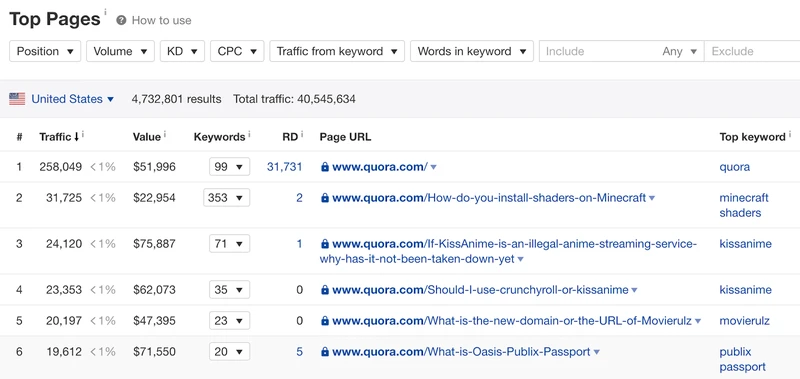Open the What-is-Oasis-Publix-Passport URL
Viewport: 800px width, 379px height.
tap(461, 351)
